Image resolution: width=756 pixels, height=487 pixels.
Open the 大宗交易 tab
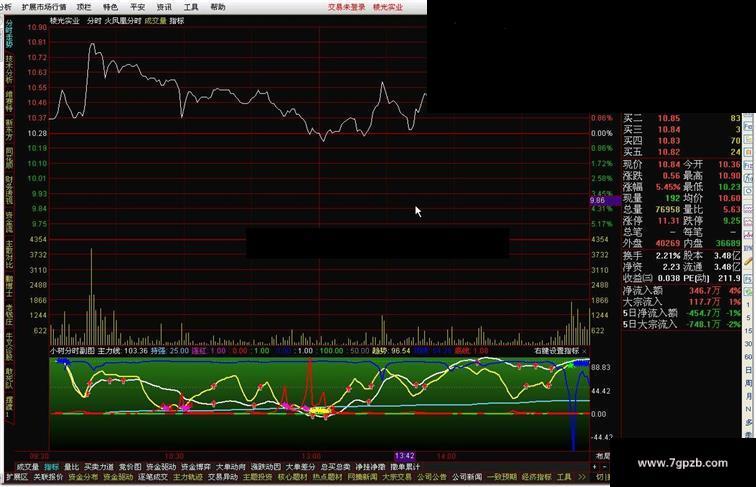(x=397, y=477)
